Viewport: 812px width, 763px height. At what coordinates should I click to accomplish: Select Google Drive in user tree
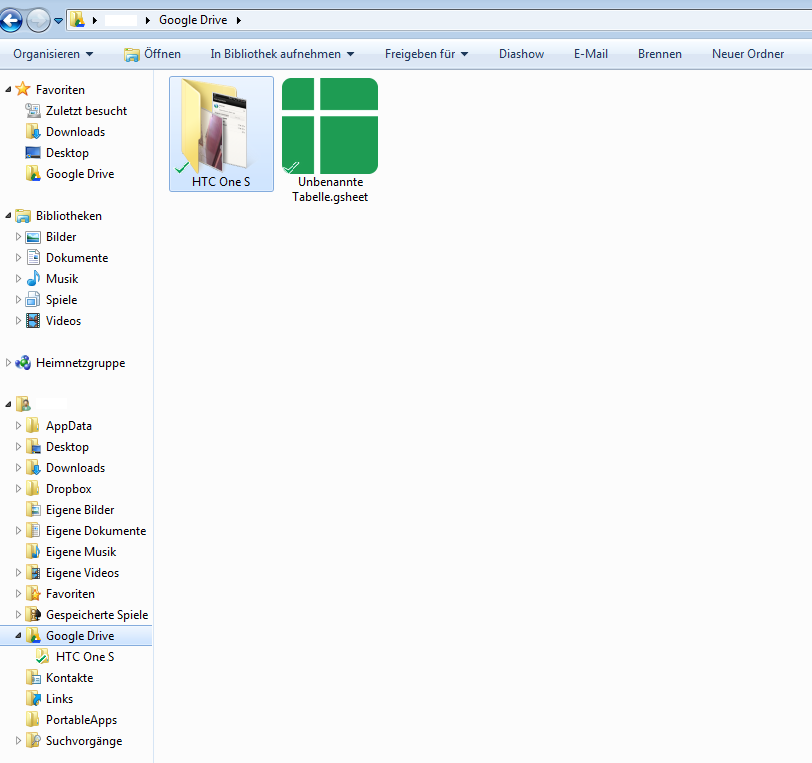pyautogui.click(x=80, y=636)
